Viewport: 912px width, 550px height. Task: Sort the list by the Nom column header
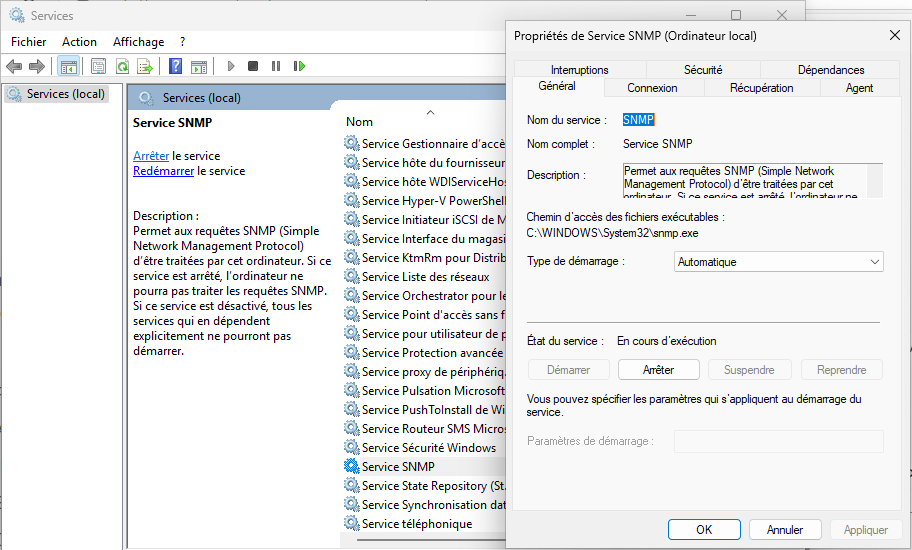[360, 122]
